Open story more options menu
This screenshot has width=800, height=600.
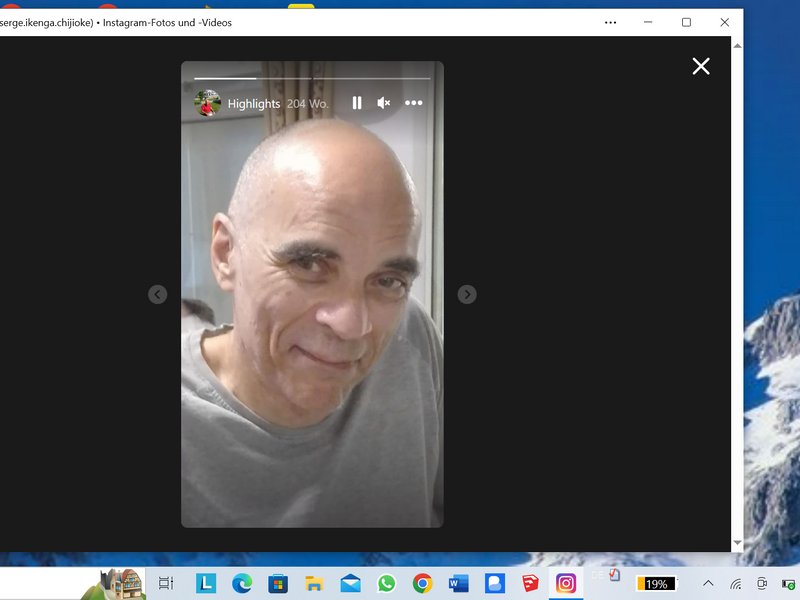tap(413, 103)
